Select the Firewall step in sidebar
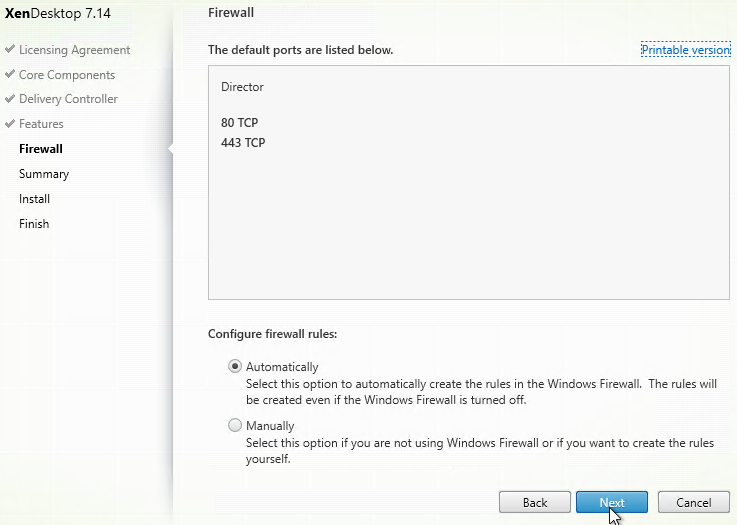Viewport: 737px width, 525px height. pos(41,149)
